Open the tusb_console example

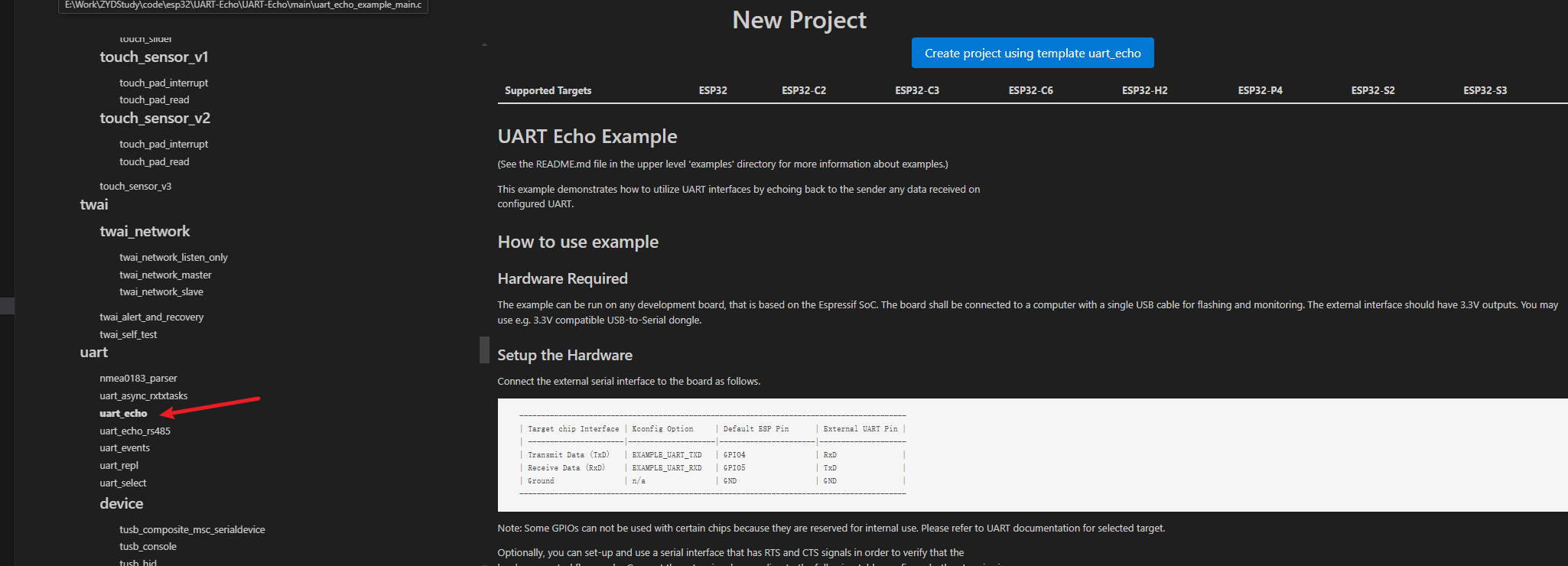click(x=148, y=547)
